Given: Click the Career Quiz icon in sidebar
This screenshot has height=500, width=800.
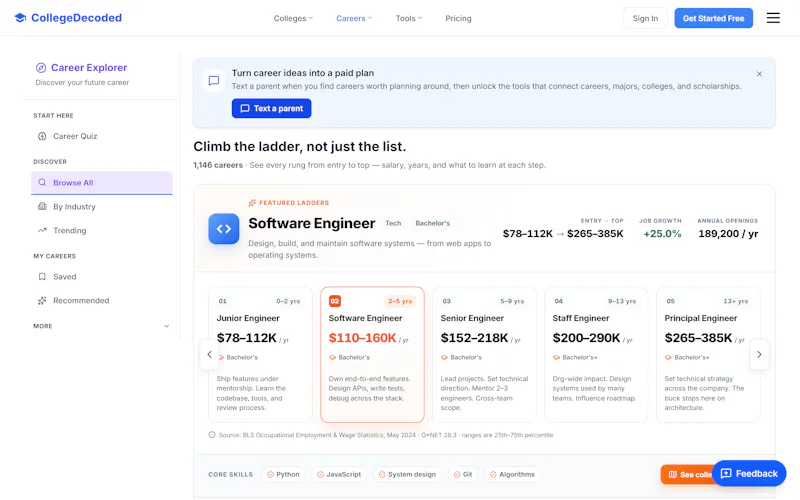Looking at the screenshot, I should 42,136.
